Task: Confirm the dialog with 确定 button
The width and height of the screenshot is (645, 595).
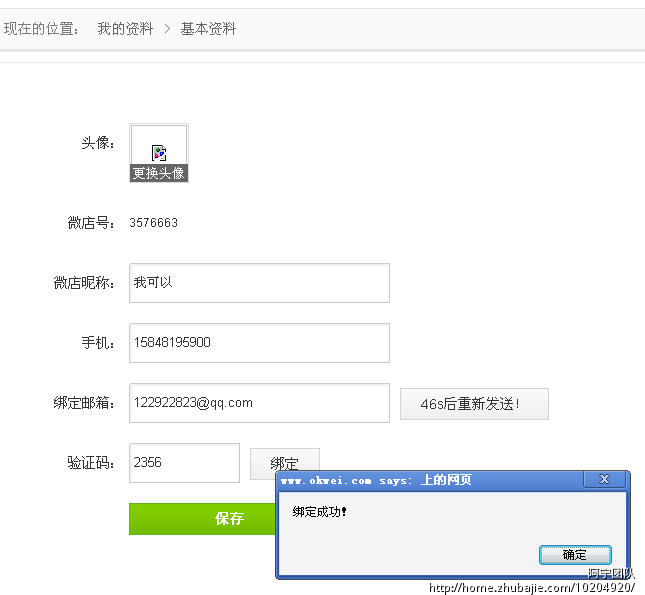Action: [x=575, y=555]
